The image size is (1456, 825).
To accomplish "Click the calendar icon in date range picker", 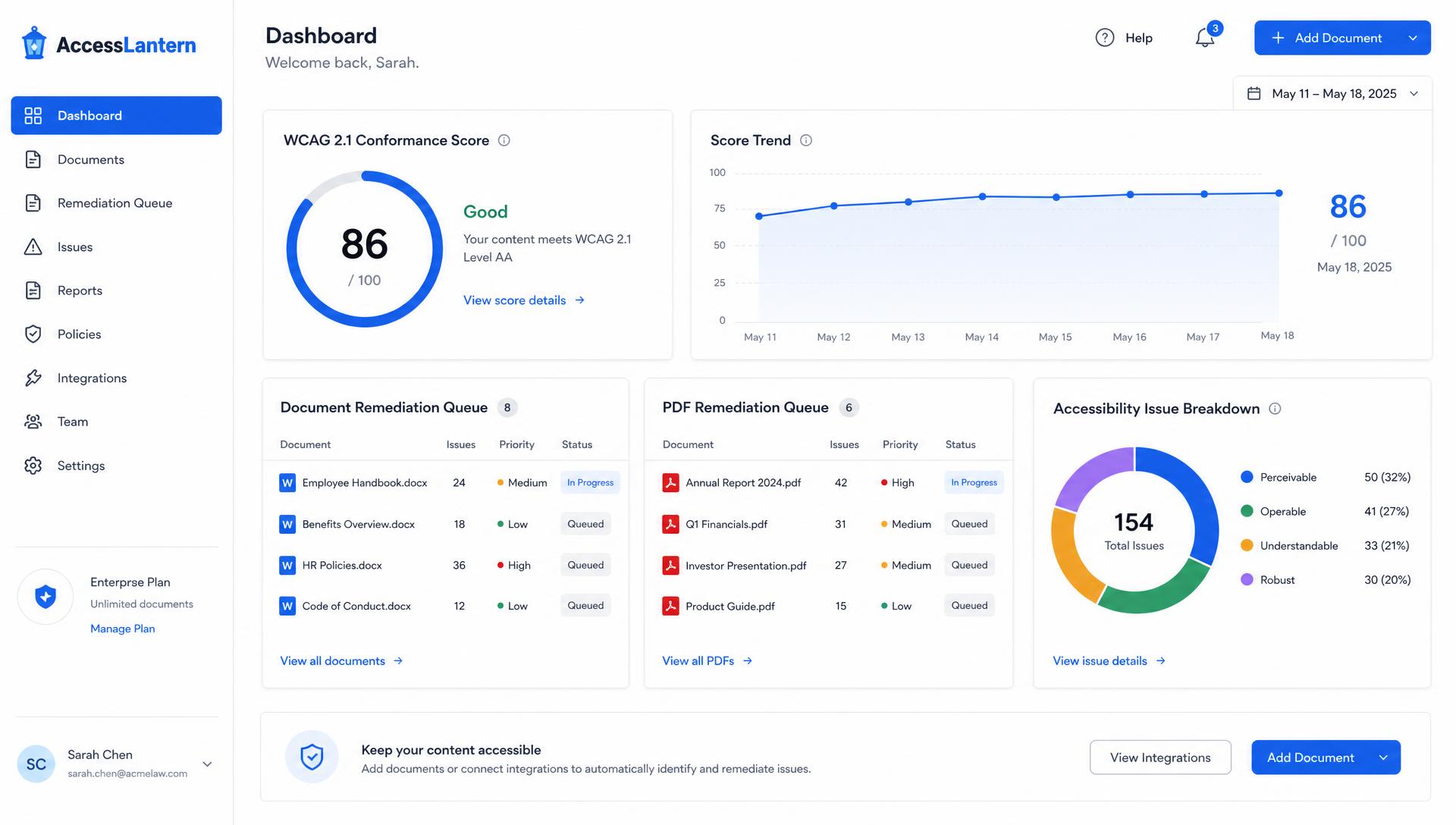I will 1254,93.
